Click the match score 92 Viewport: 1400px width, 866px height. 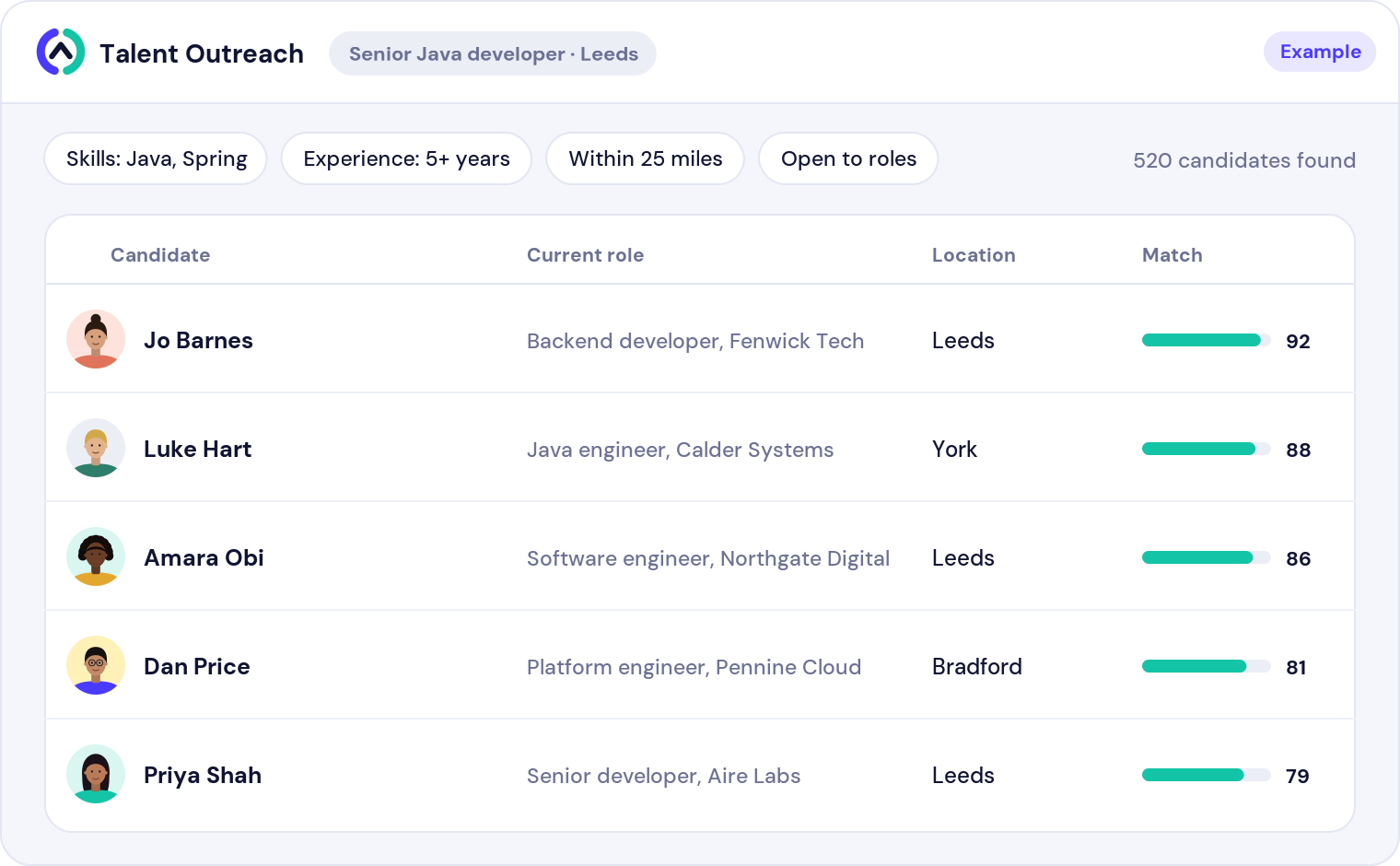click(x=1298, y=341)
